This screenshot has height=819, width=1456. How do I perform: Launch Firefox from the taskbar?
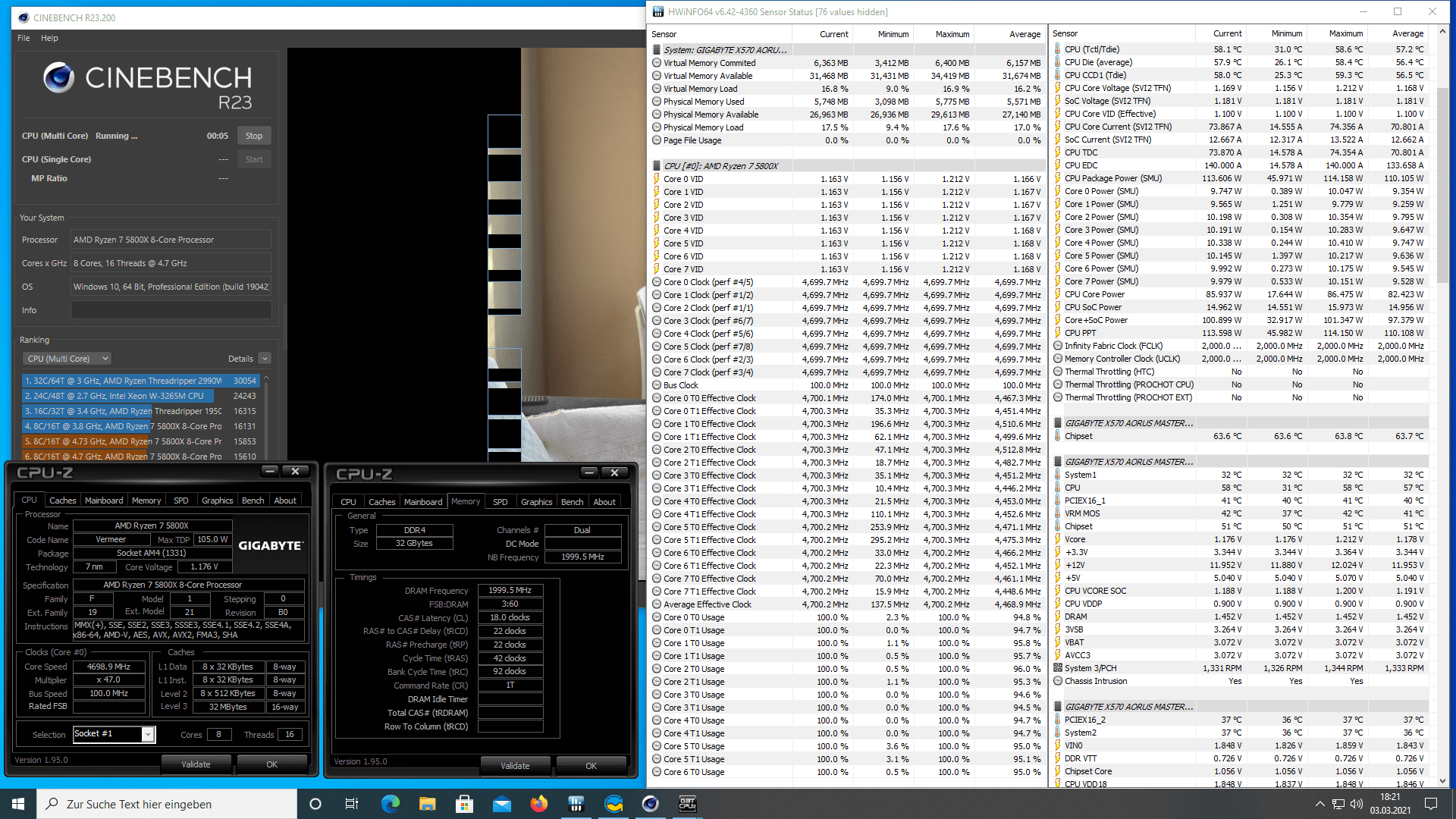point(538,804)
